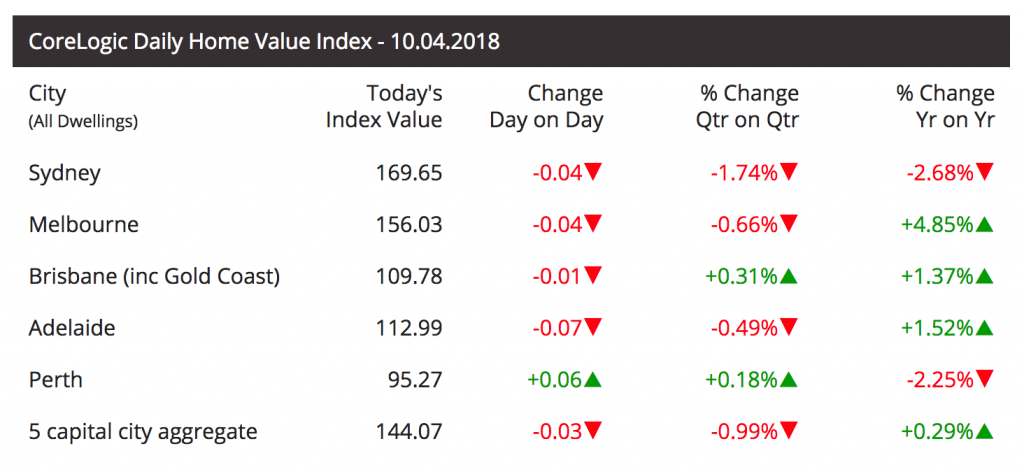
Task: Click Melbourne's green year-on-year up arrow
Action: tap(985, 224)
